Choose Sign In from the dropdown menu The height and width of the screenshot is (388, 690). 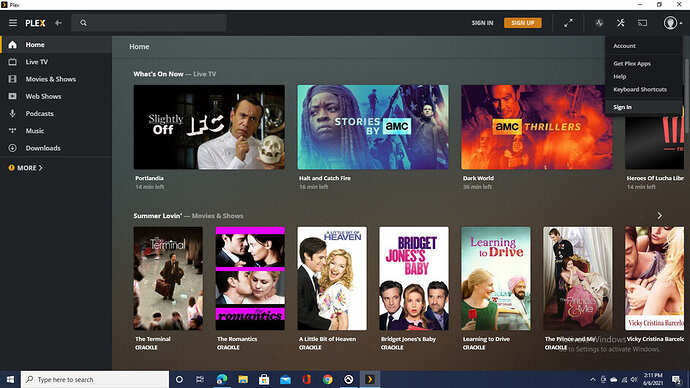[x=622, y=107]
